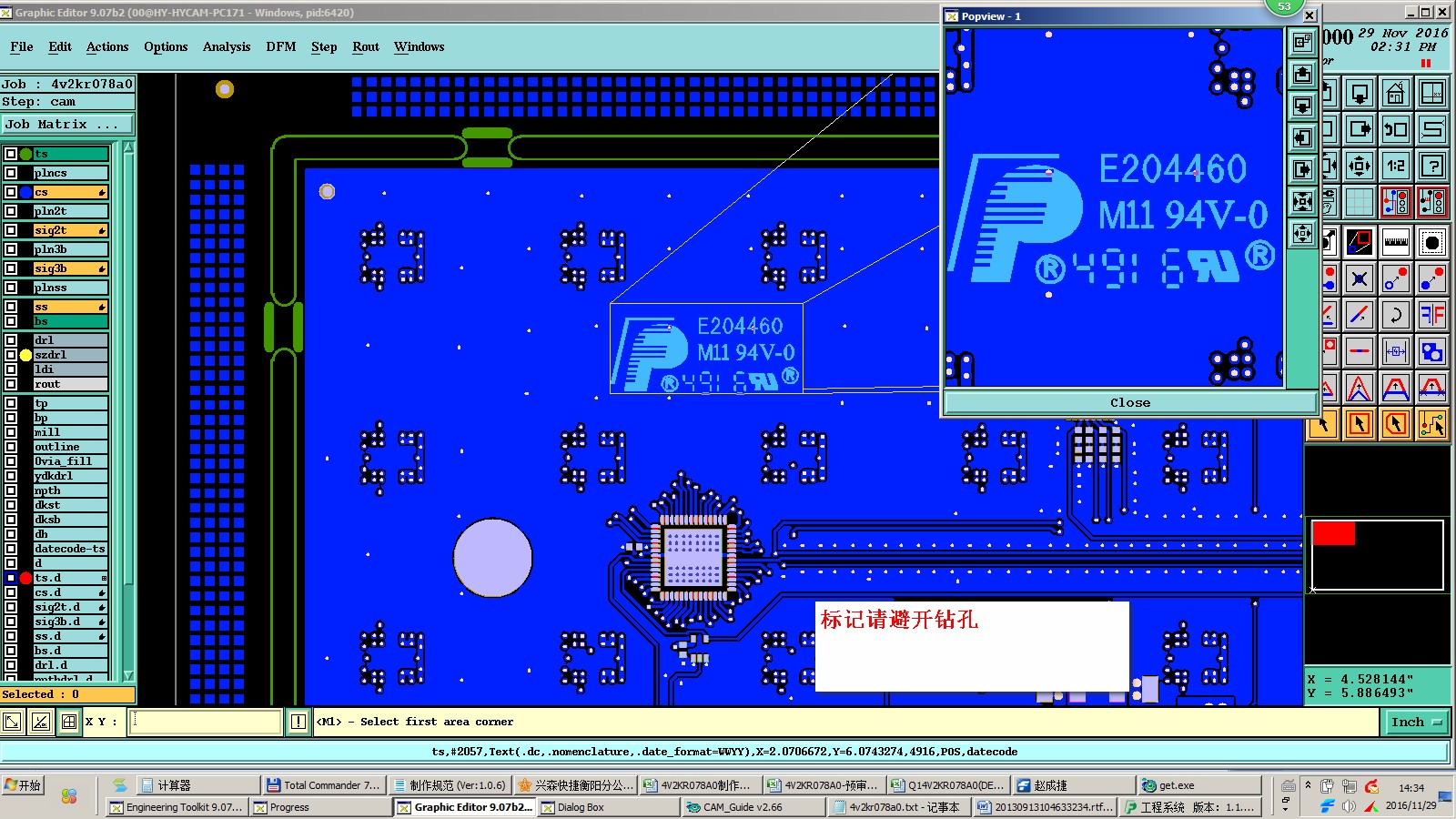The height and width of the screenshot is (819, 1456).
Task: Toggle the ts.d layer checkbox
Action: click(11, 578)
